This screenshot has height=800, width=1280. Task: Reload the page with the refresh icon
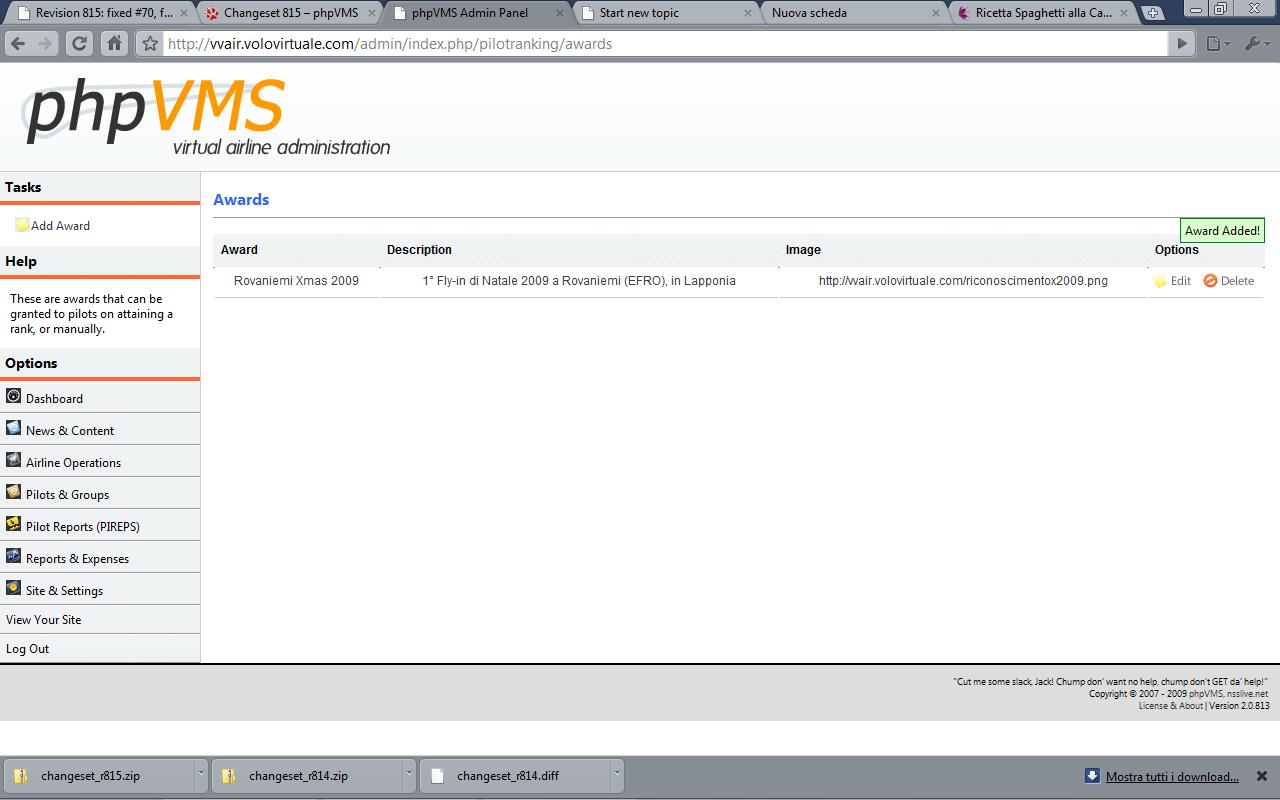click(x=79, y=44)
